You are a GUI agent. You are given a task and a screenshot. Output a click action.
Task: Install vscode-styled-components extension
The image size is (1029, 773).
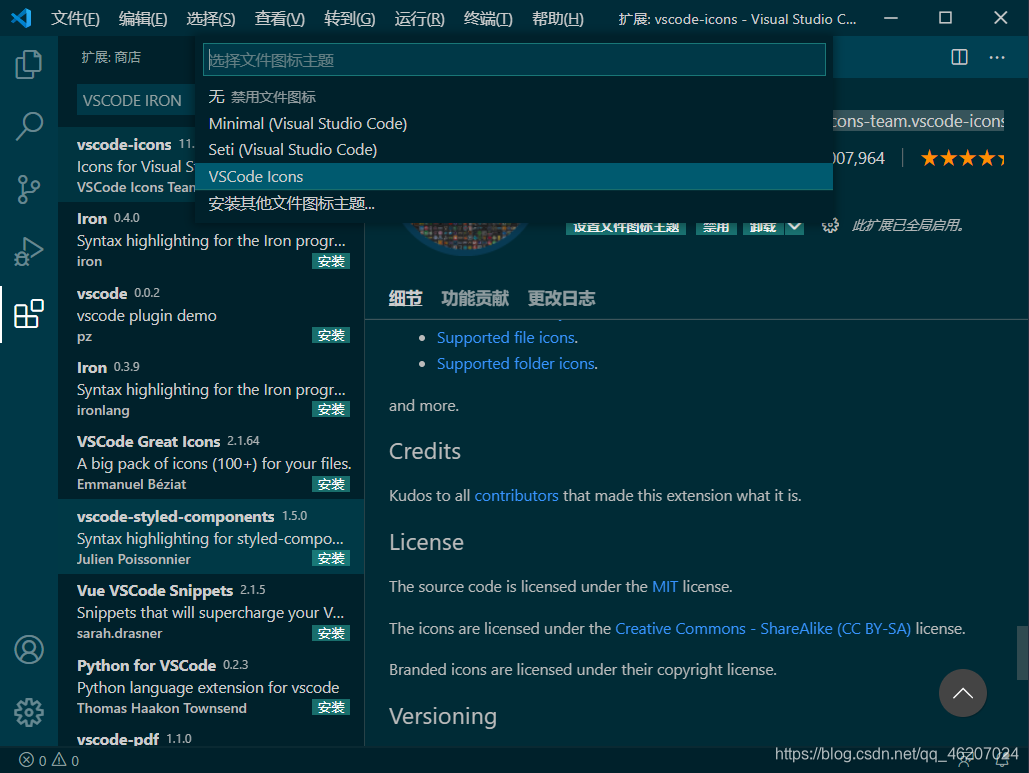331,558
